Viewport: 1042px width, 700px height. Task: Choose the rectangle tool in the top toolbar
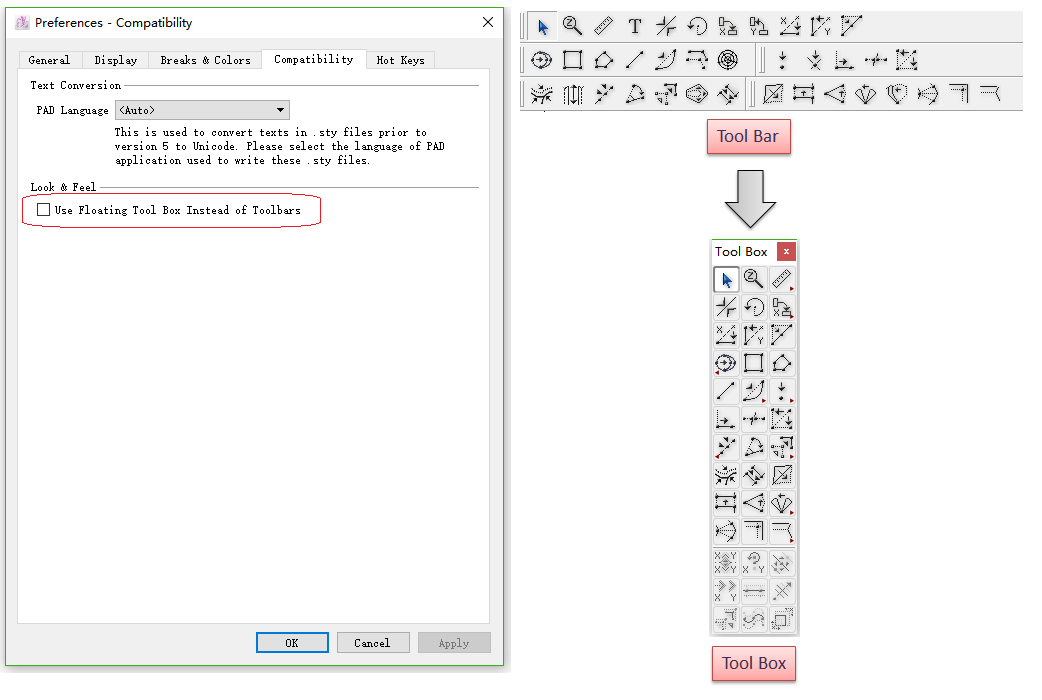click(x=572, y=60)
